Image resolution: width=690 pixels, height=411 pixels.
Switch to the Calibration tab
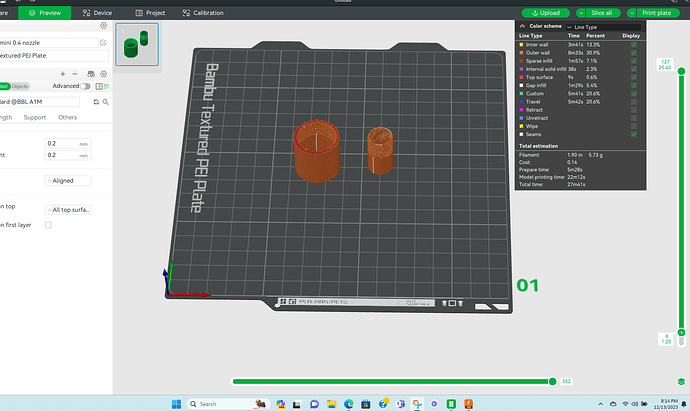(203, 13)
